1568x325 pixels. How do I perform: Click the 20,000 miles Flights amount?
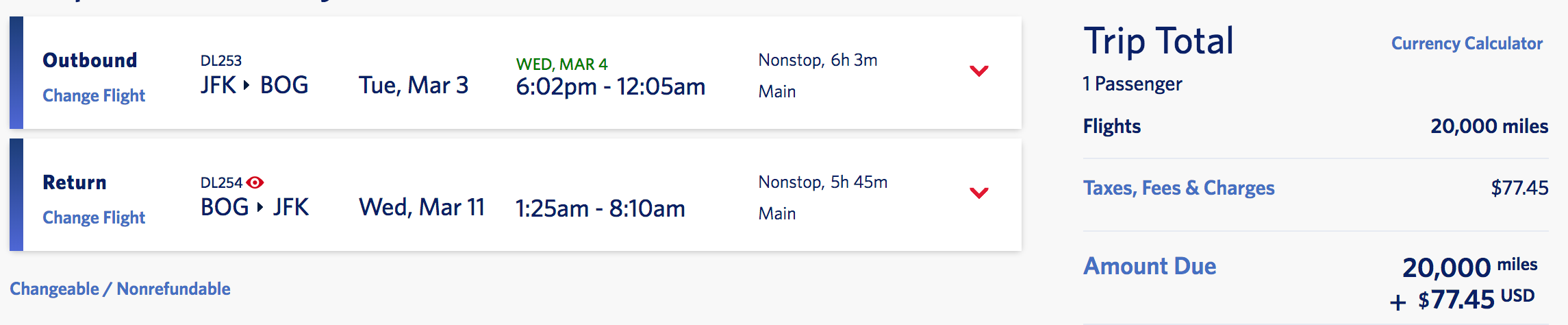point(1489,126)
